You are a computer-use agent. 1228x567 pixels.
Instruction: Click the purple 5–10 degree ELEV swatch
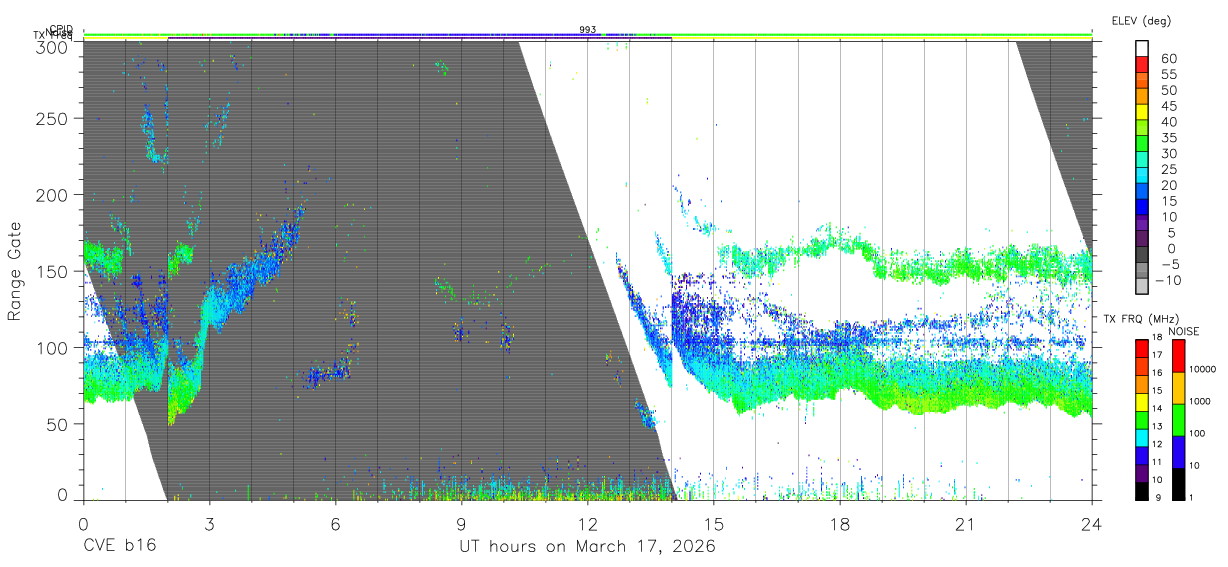point(1143,224)
